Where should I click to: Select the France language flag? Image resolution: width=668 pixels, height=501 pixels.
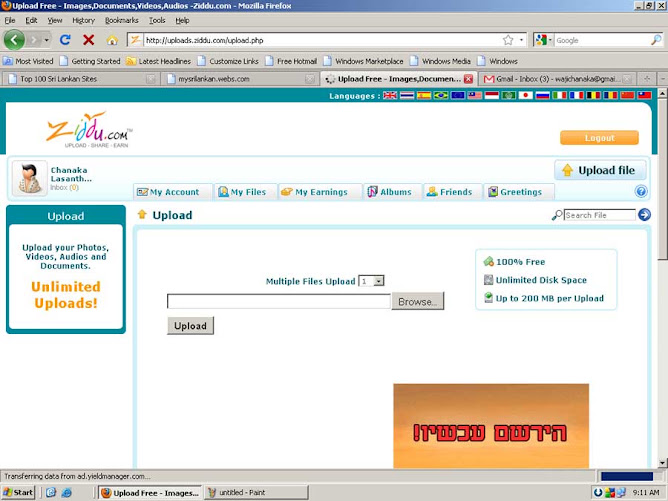click(576, 95)
